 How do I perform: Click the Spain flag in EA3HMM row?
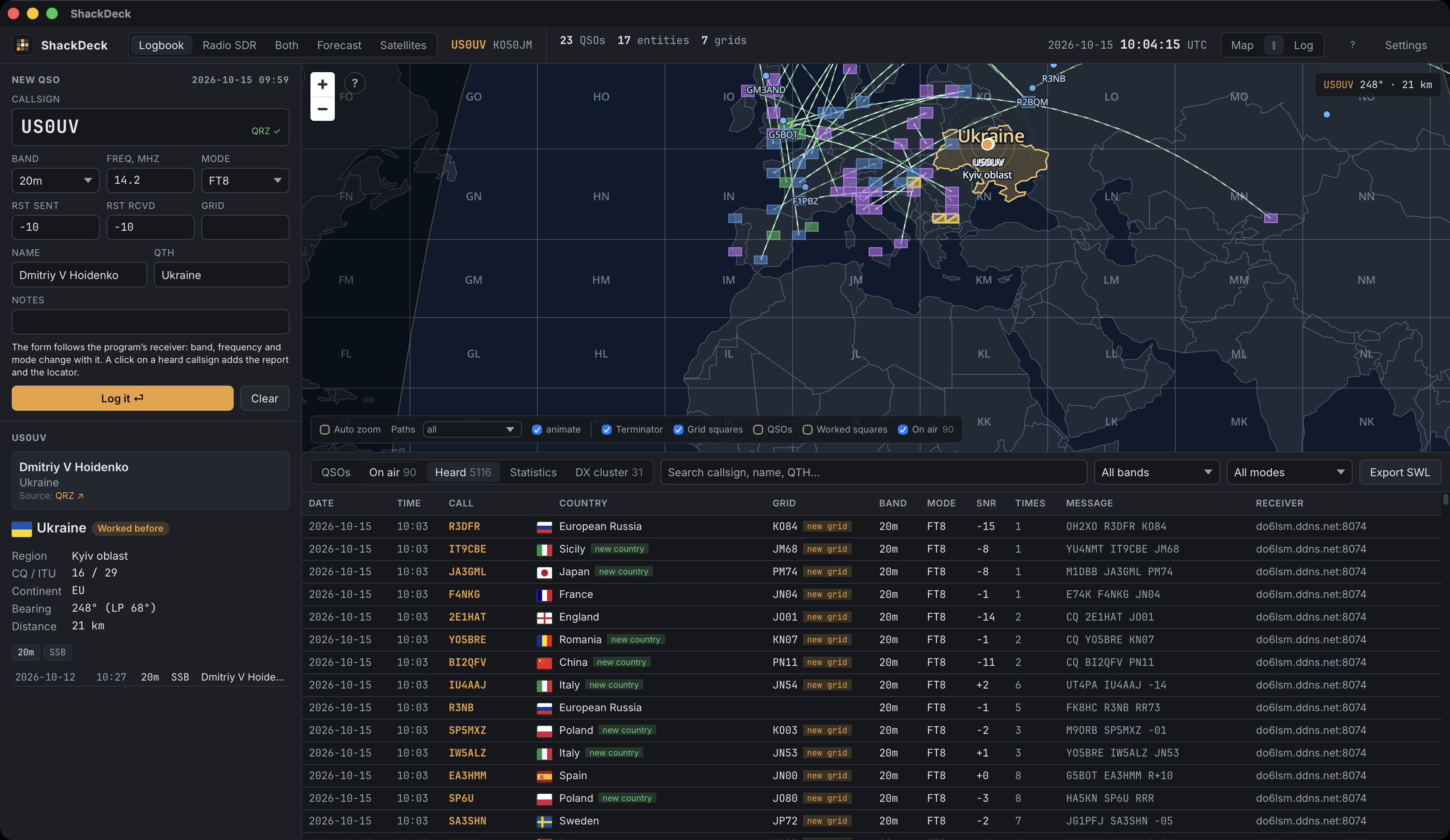click(x=544, y=776)
